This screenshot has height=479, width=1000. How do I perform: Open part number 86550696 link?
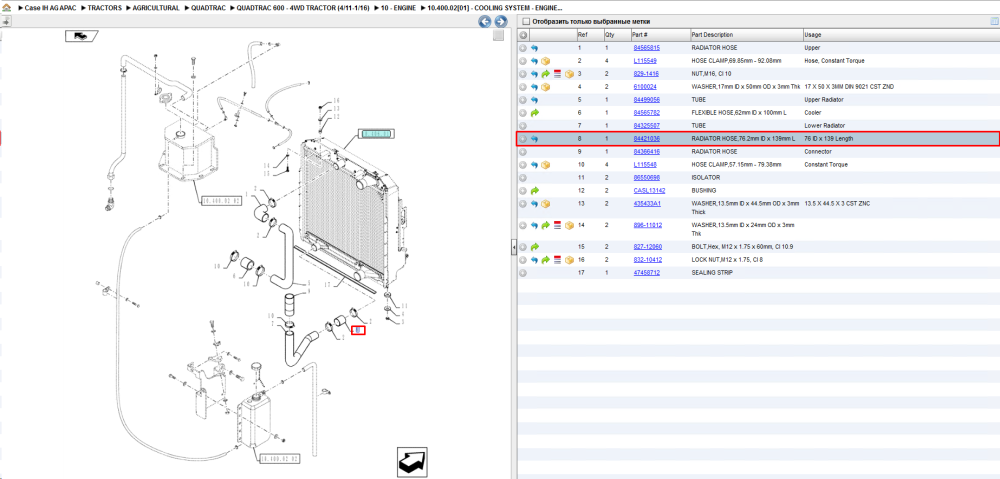[646, 178]
